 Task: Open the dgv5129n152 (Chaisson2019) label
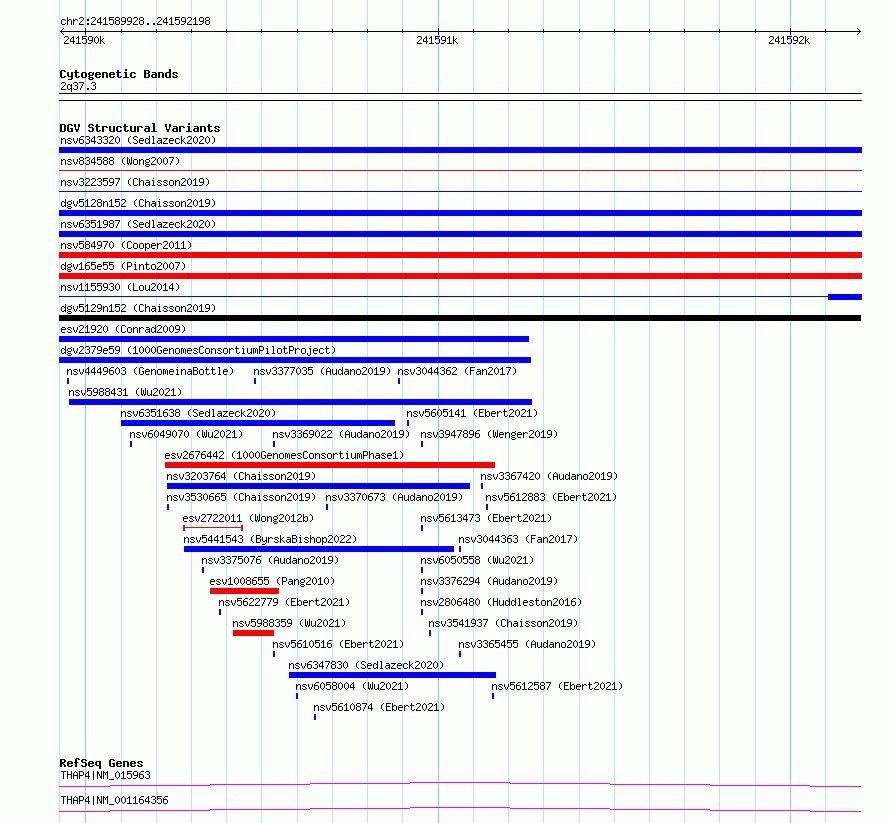click(x=138, y=308)
